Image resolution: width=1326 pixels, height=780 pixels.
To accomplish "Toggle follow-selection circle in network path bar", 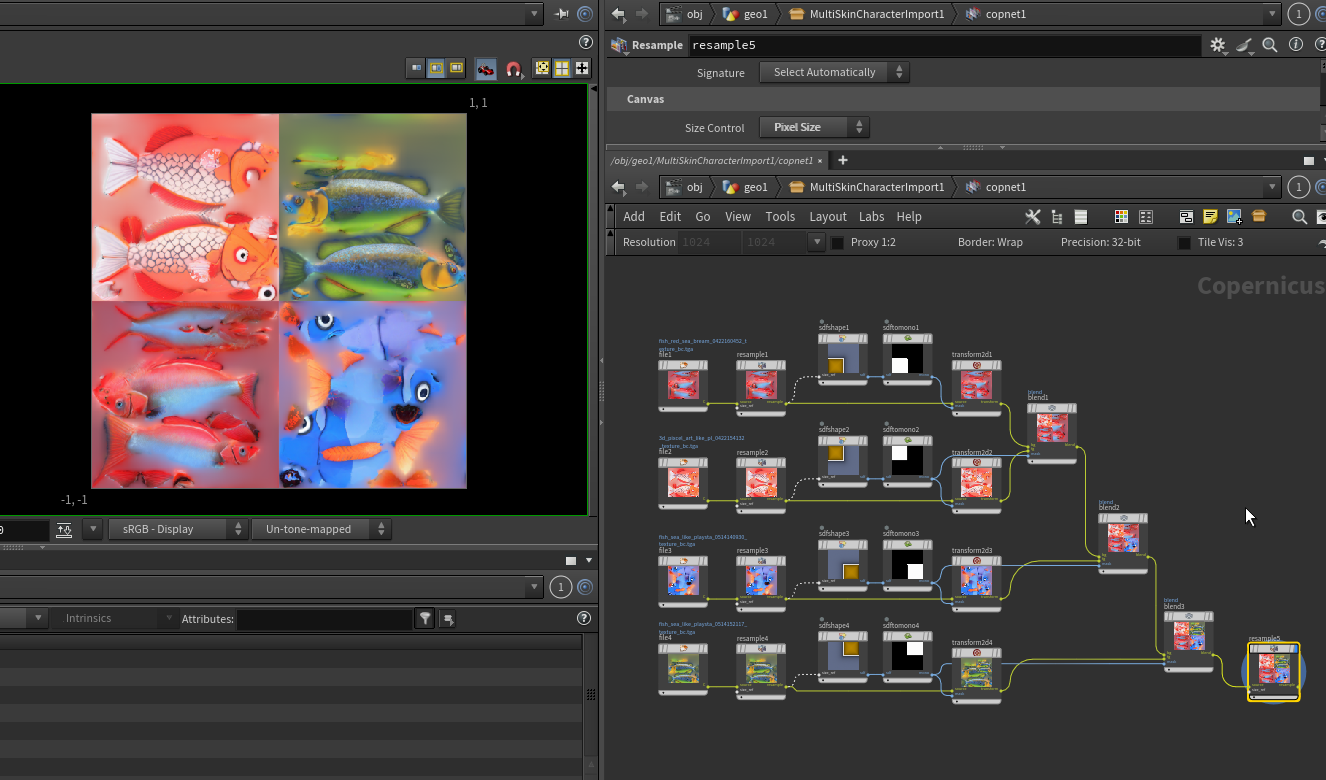I will coord(1322,187).
